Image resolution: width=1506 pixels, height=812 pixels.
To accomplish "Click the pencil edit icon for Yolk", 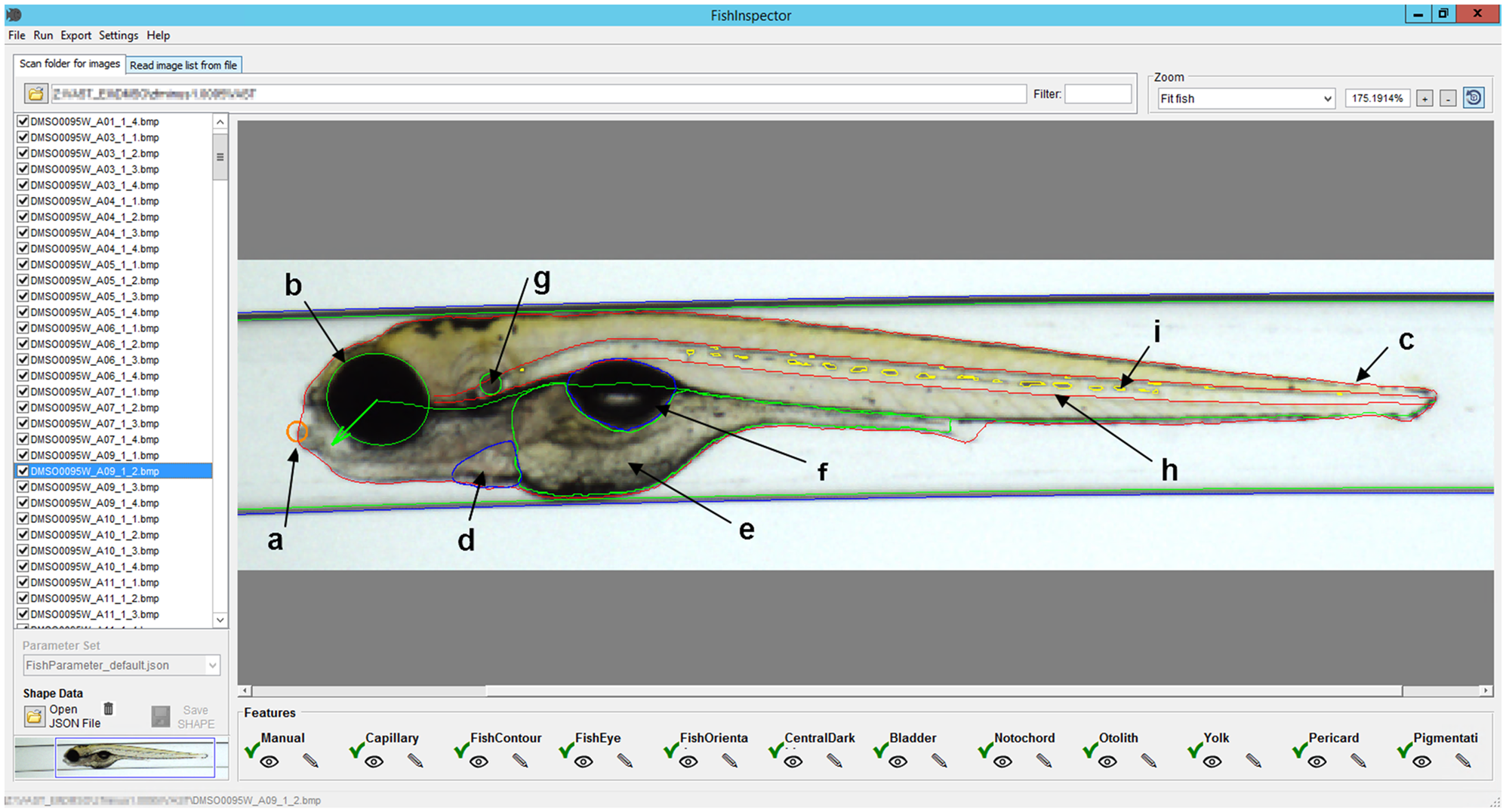I will tap(1253, 761).
